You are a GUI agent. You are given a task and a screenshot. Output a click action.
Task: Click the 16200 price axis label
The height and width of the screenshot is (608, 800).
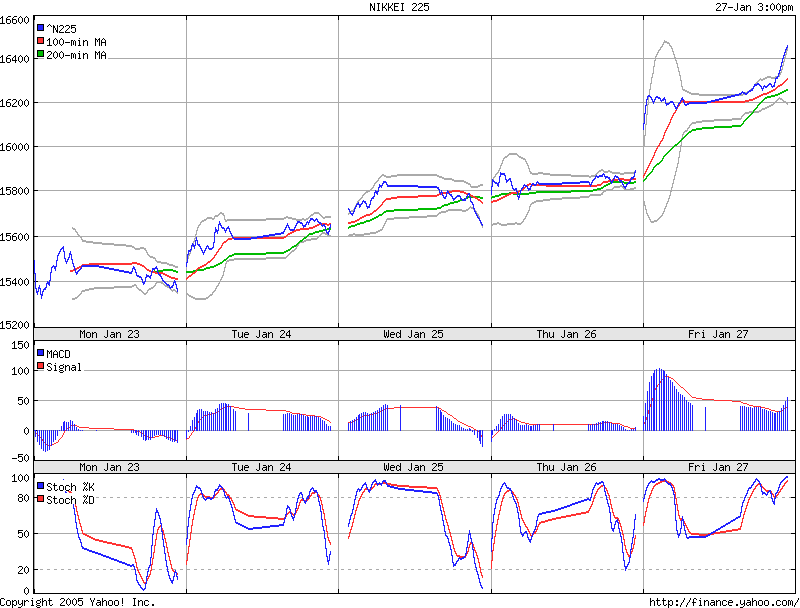click(15, 104)
